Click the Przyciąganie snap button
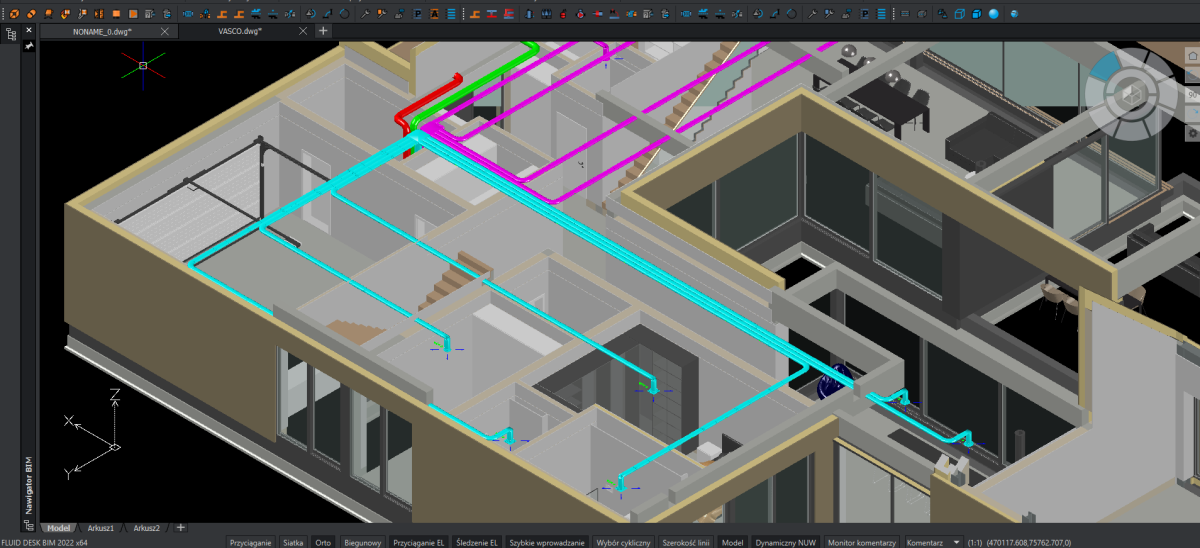 250,542
